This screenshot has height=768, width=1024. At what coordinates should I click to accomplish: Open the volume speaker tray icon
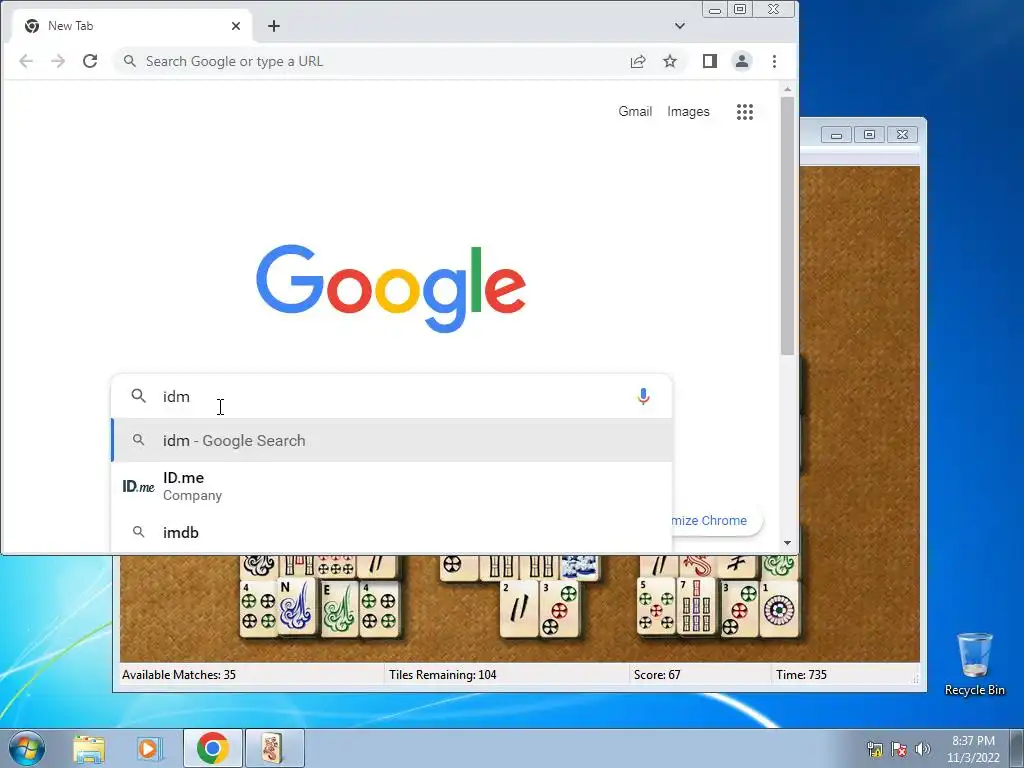click(x=923, y=749)
